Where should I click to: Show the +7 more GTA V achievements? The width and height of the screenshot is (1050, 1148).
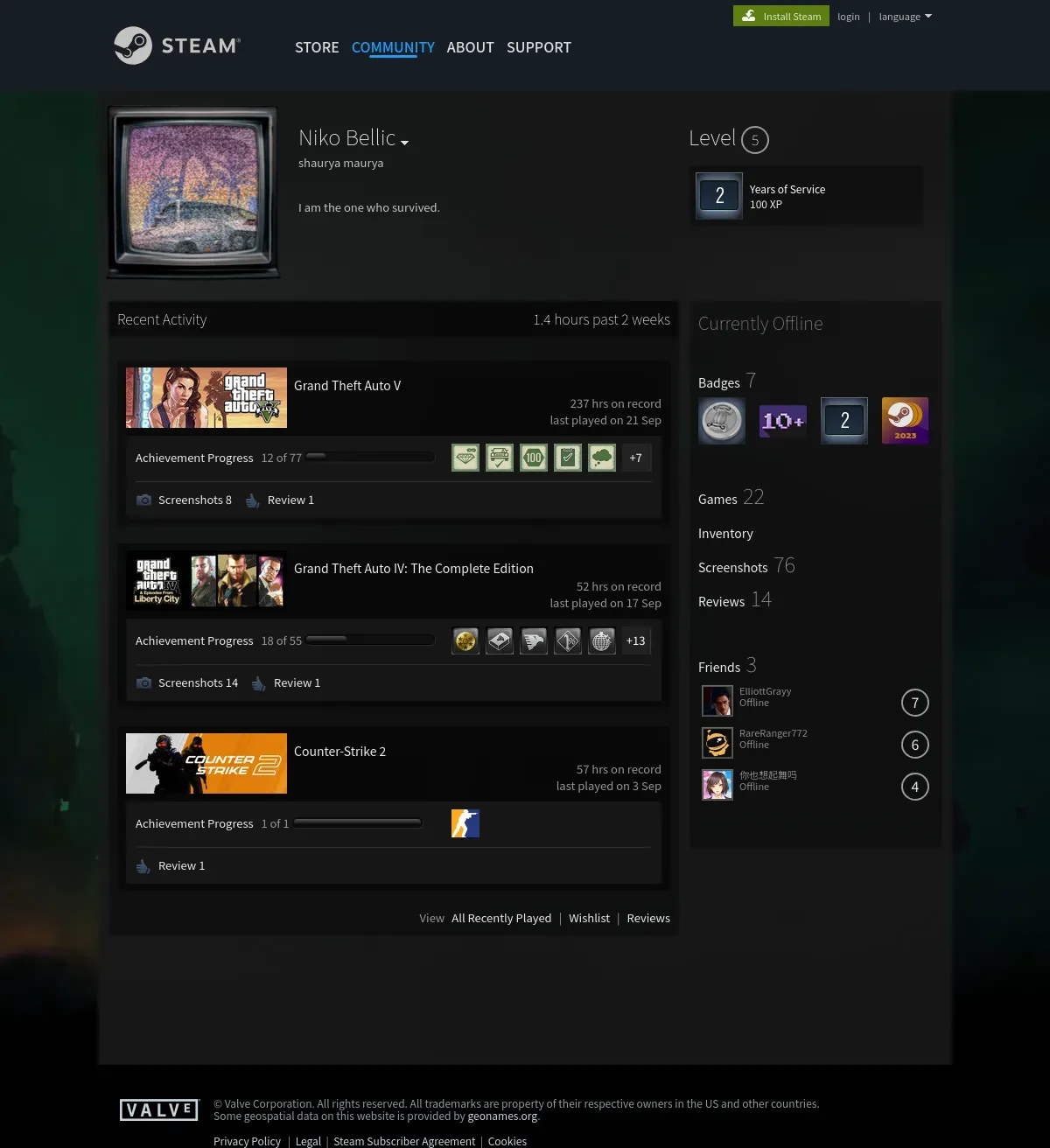(636, 458)
